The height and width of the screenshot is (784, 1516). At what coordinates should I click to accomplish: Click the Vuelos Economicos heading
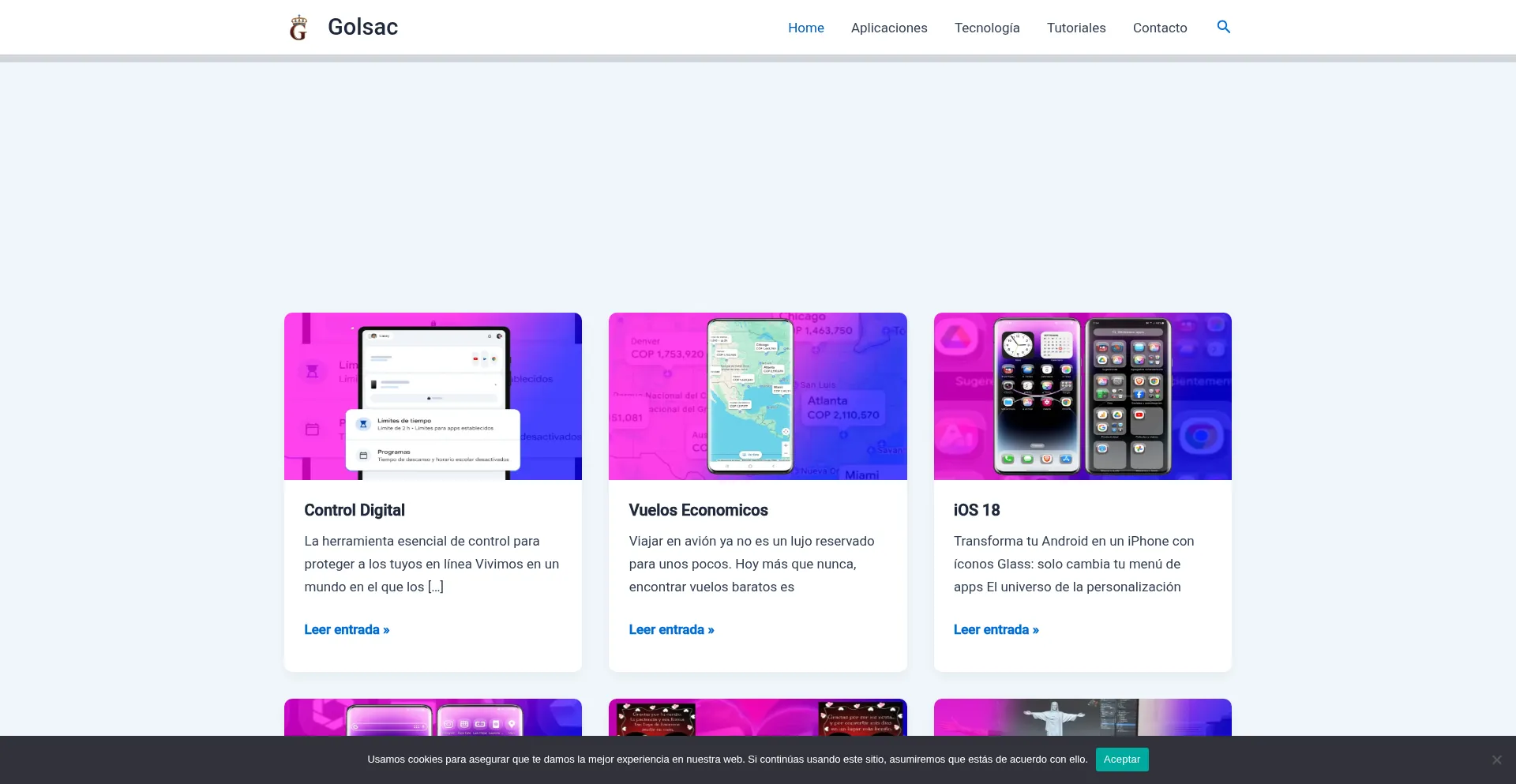(698, 510)
